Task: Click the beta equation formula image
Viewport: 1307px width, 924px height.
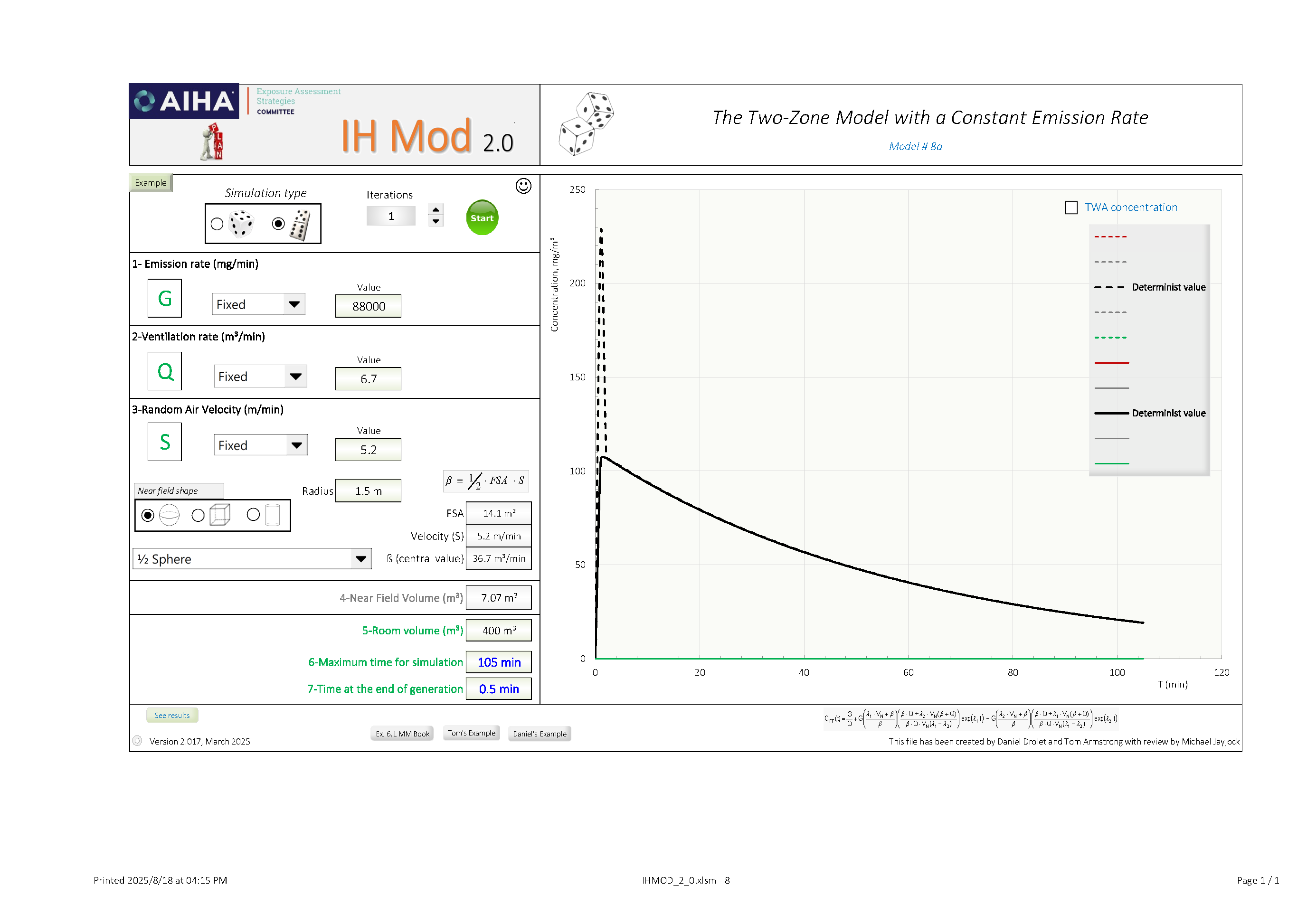Action: click(x=485, y=481)
